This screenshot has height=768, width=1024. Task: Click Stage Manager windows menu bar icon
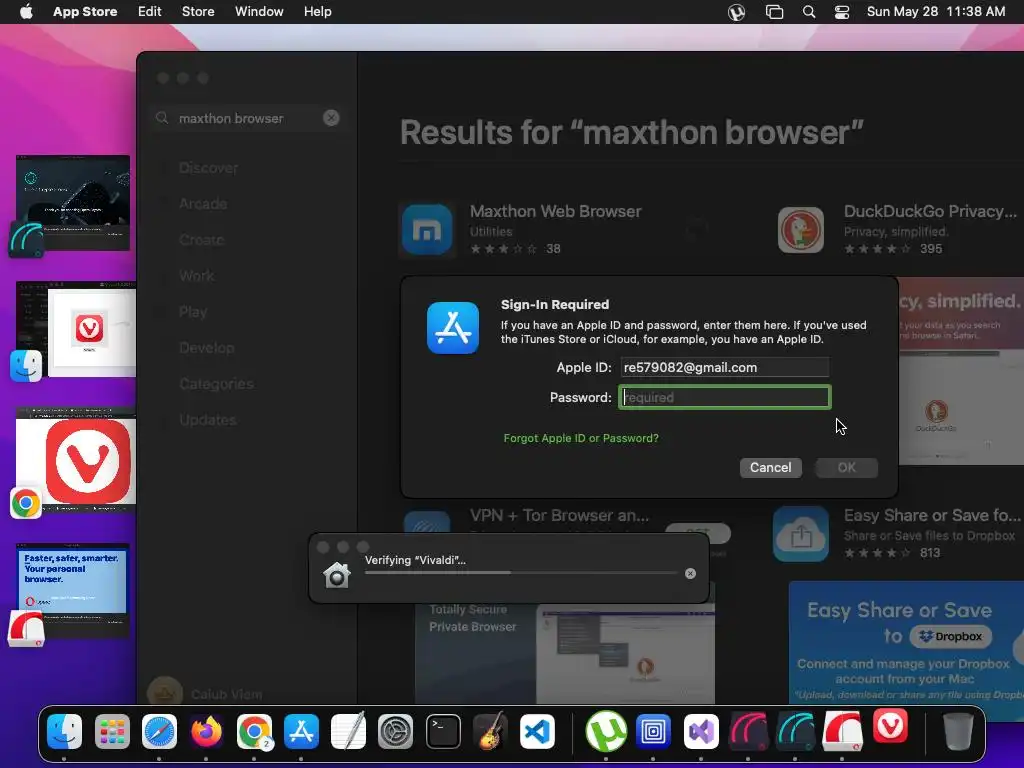point(775,12)
